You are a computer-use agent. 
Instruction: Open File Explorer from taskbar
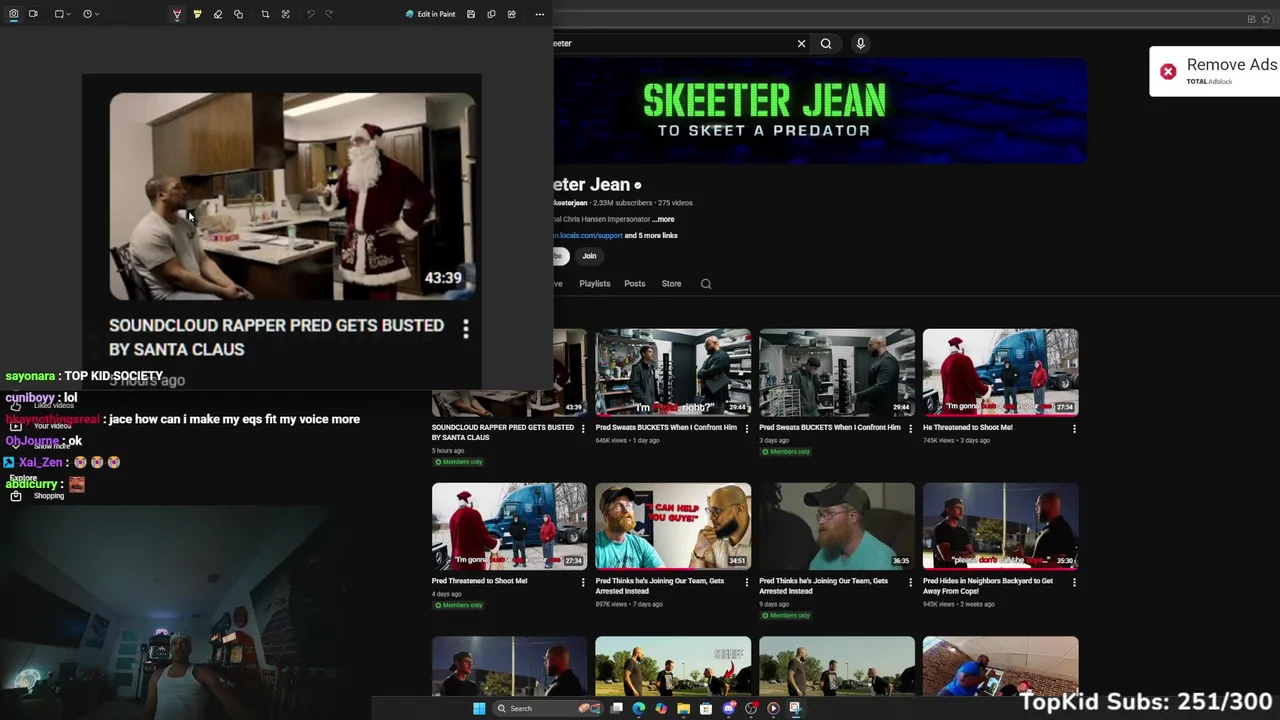point(683,708)
